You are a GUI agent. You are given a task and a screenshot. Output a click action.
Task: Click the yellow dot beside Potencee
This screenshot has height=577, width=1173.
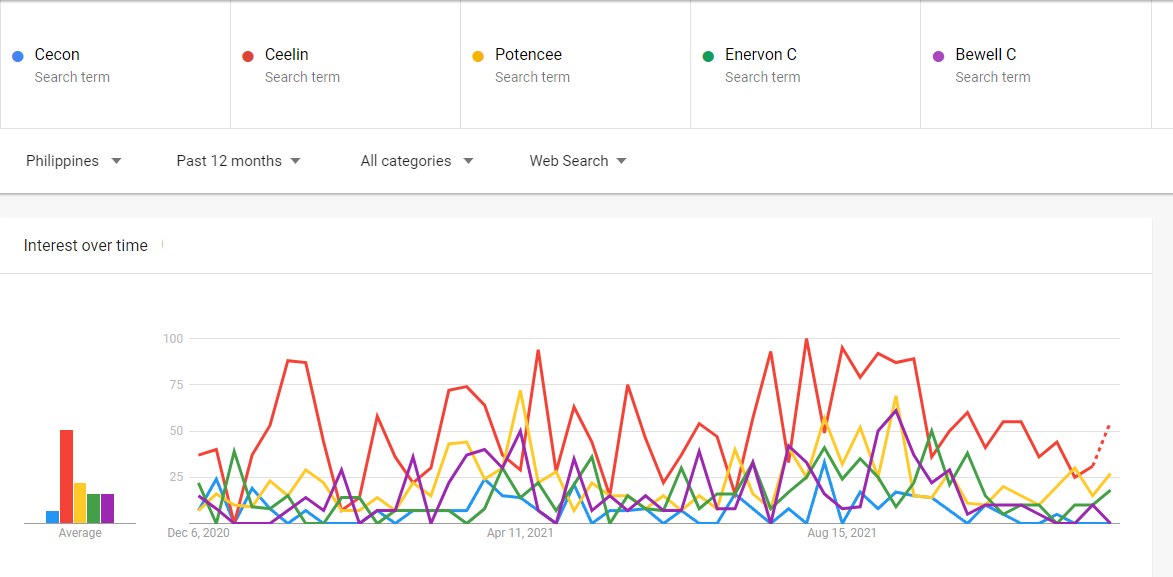tap(477, 56)
